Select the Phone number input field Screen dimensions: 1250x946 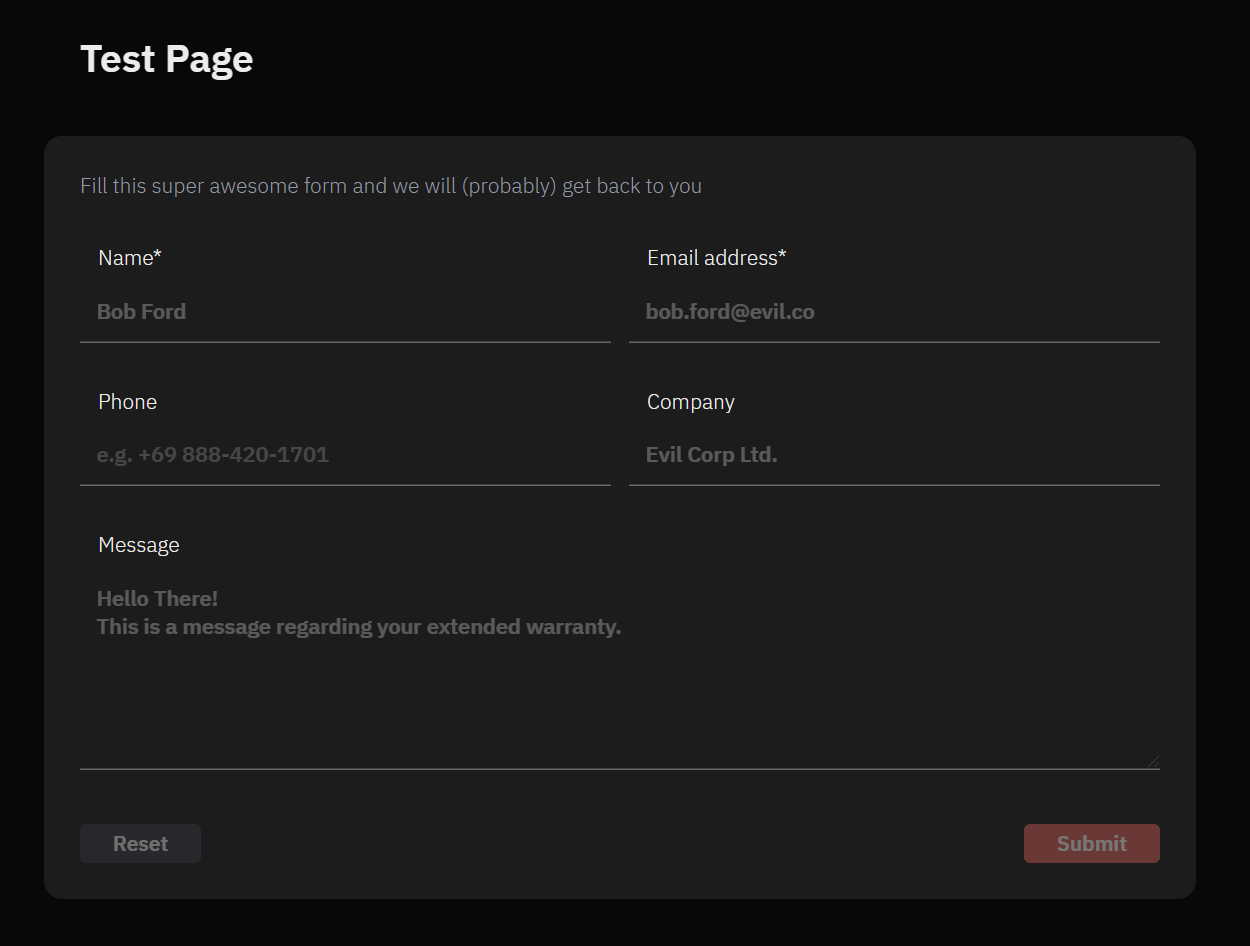(345, 455)
